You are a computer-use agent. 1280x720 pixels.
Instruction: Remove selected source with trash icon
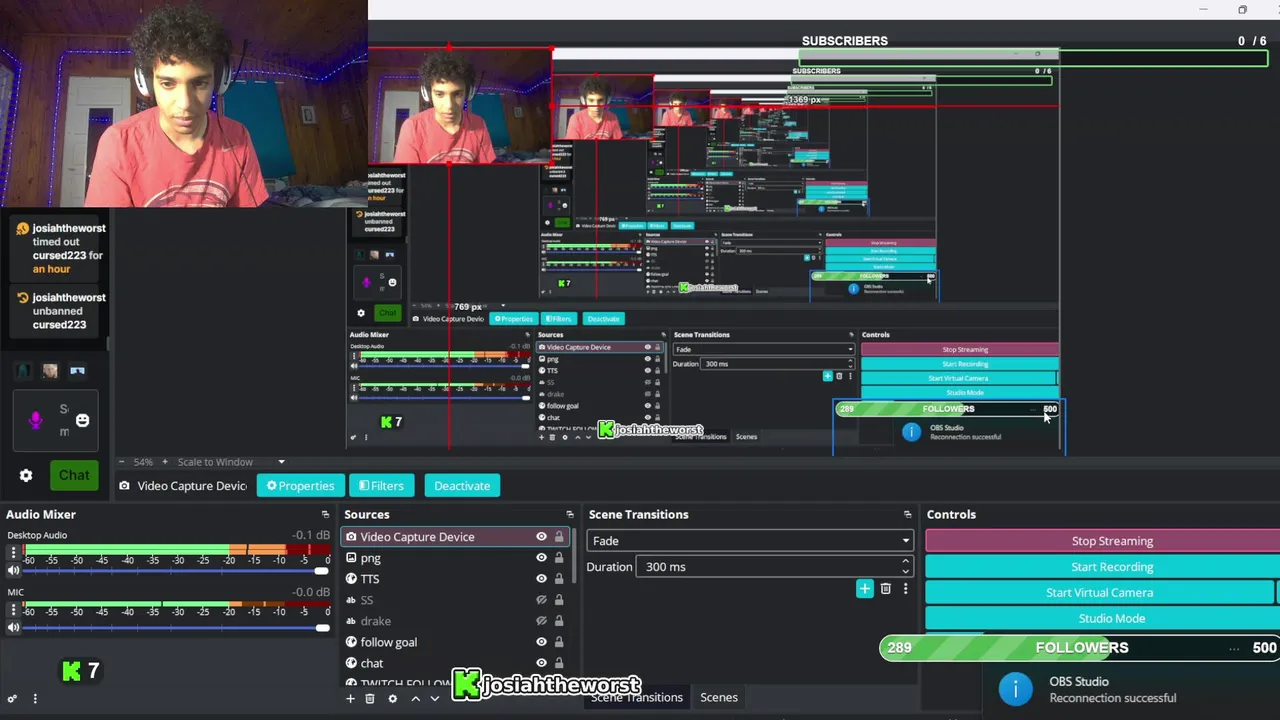(x=370, y=699)
